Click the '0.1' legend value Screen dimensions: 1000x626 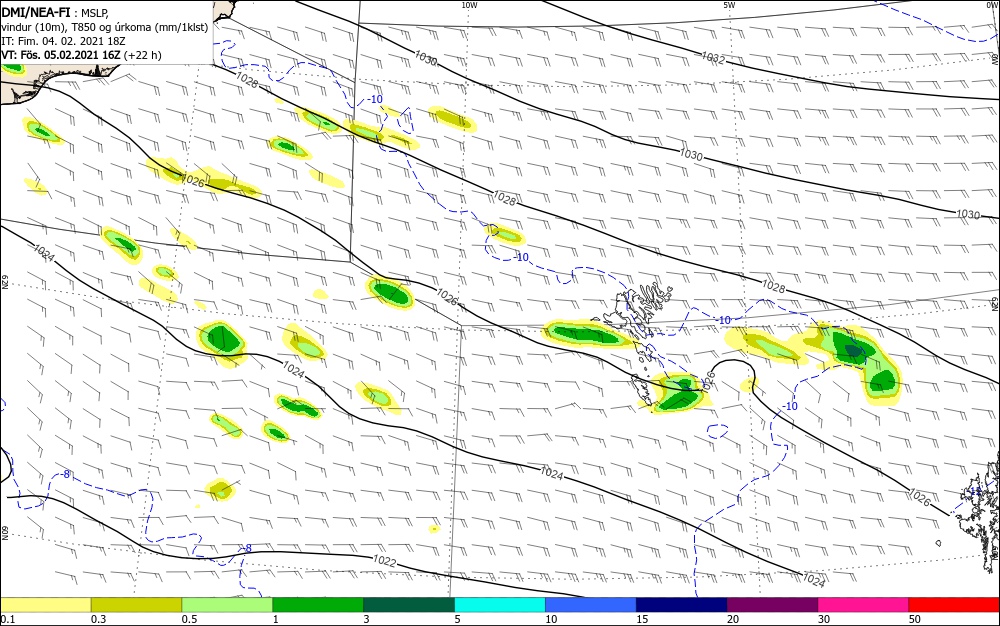click(8, 619)
